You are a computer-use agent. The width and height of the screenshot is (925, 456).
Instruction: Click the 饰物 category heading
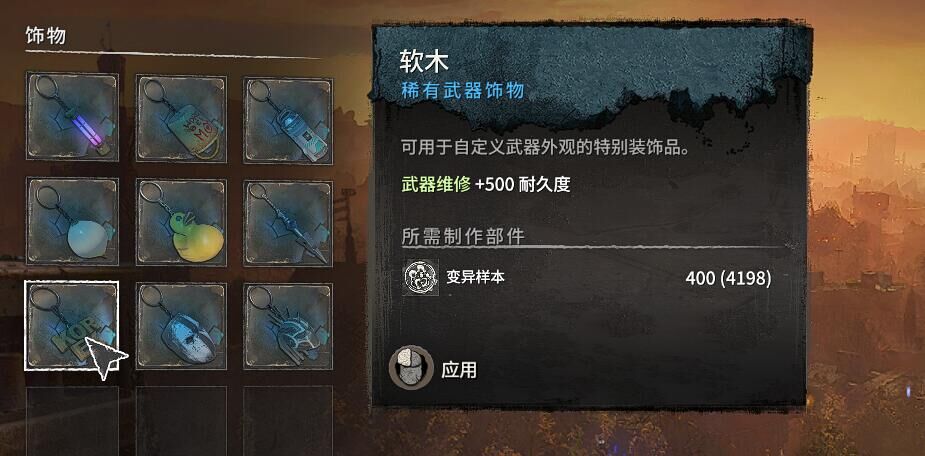pyautogui.click(x=45, y=36)
